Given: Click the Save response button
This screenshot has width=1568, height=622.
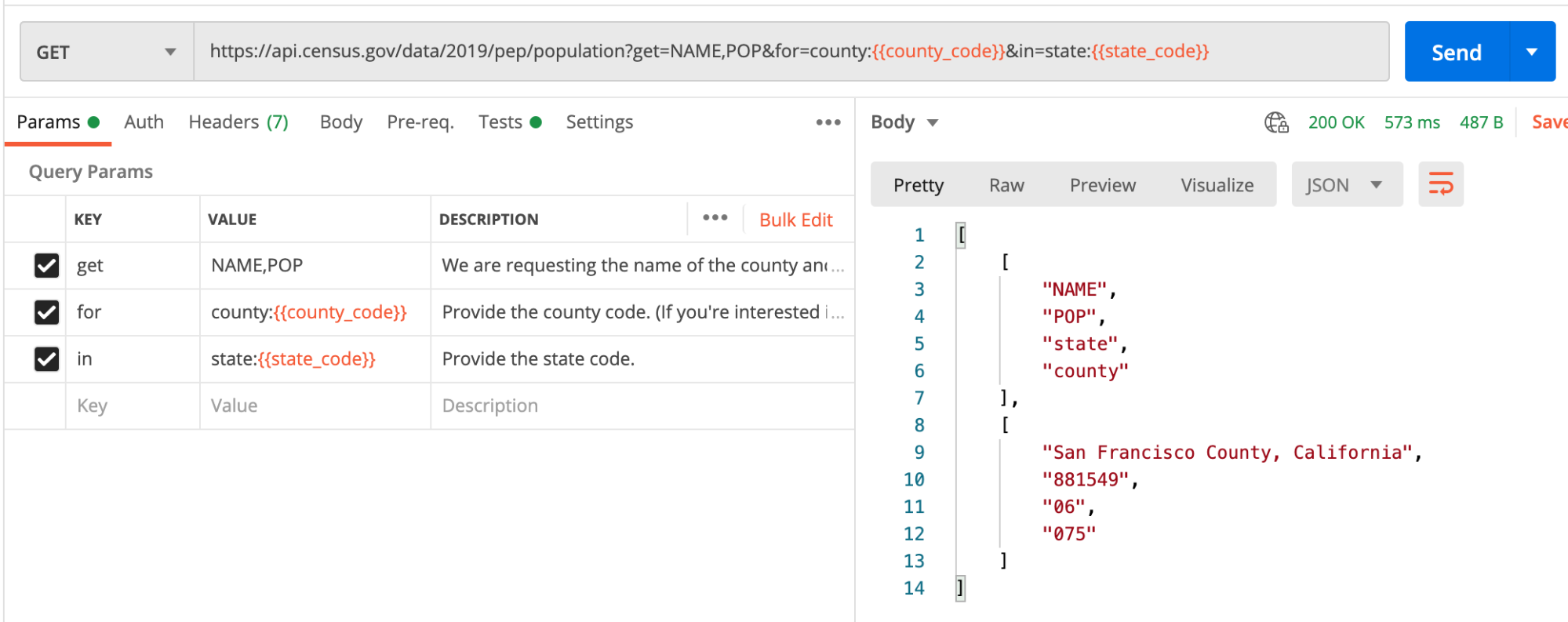Looking at the screenshot, I should pos(1549,122).
